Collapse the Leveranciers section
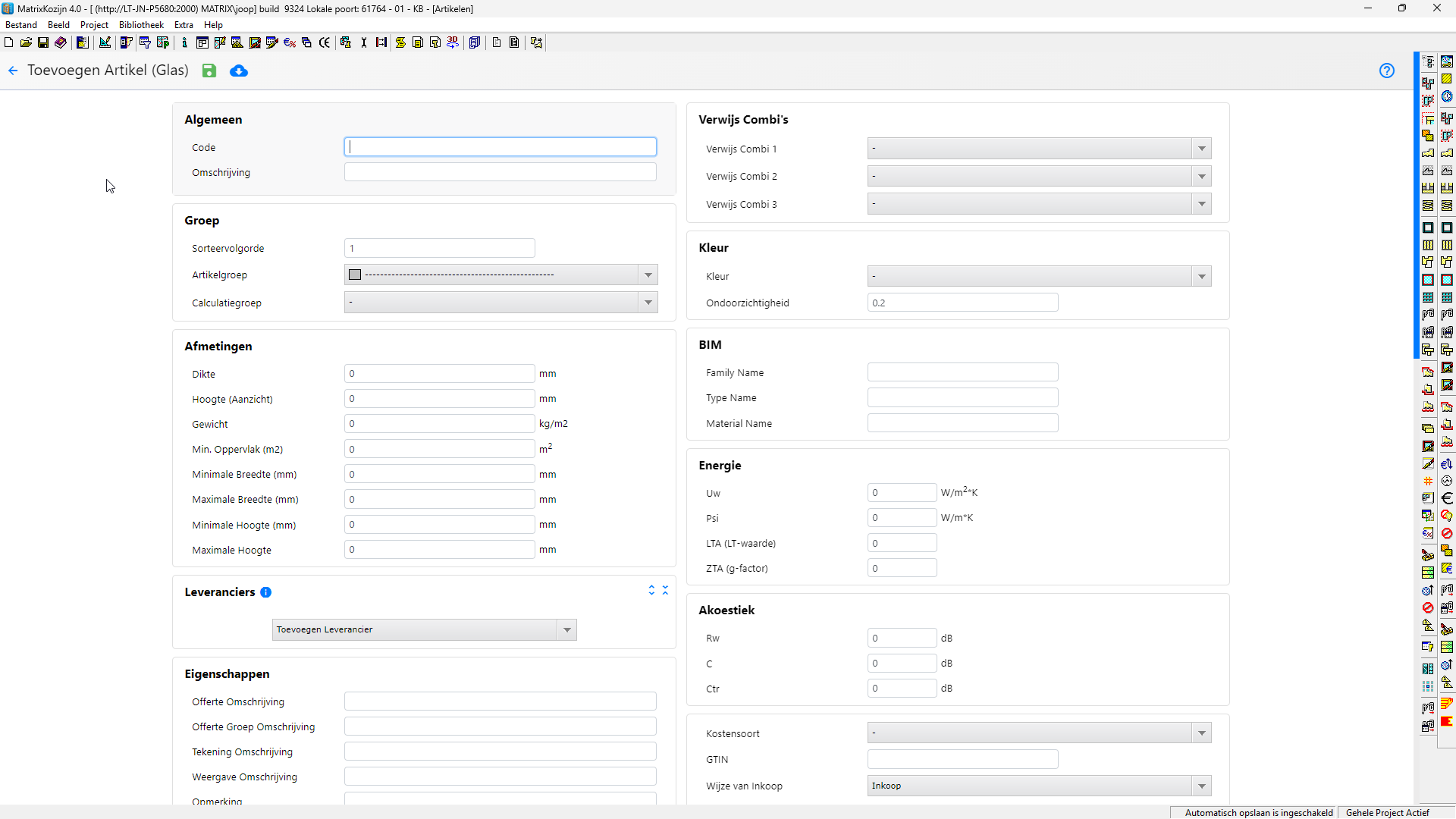 point(666,590)
